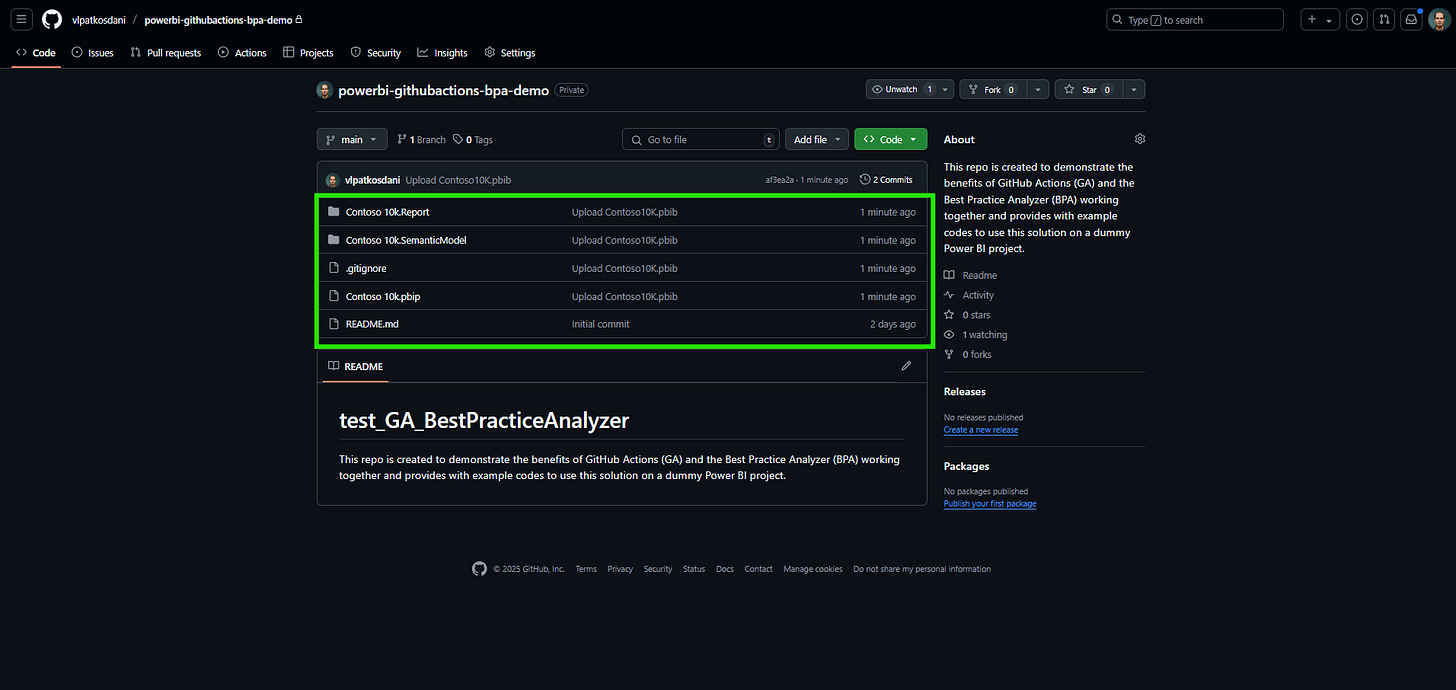View the 0 stars link
1456x690 pixels.
(967, 315)
